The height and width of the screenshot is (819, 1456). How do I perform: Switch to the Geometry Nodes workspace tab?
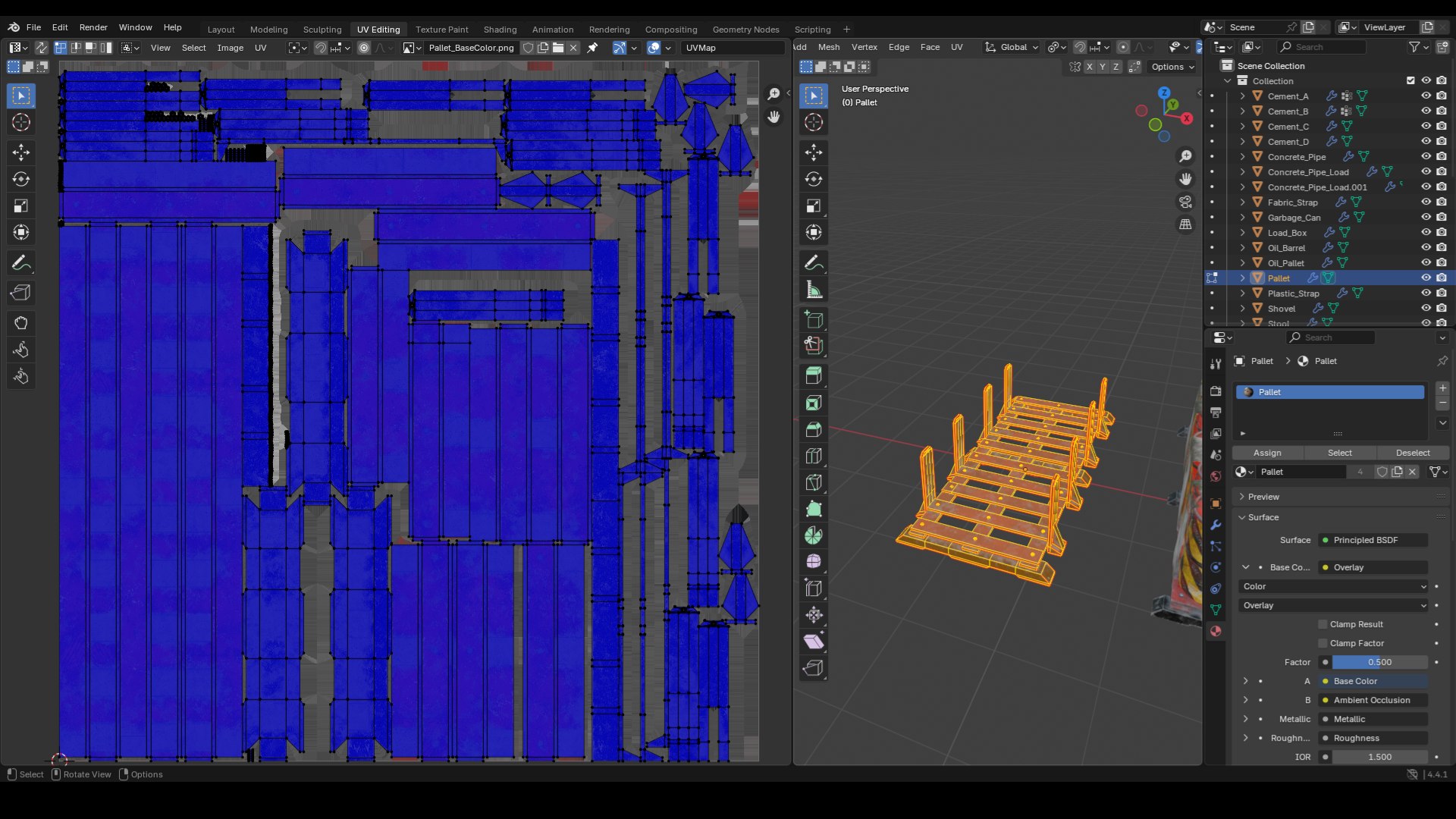tap(745, 30)
